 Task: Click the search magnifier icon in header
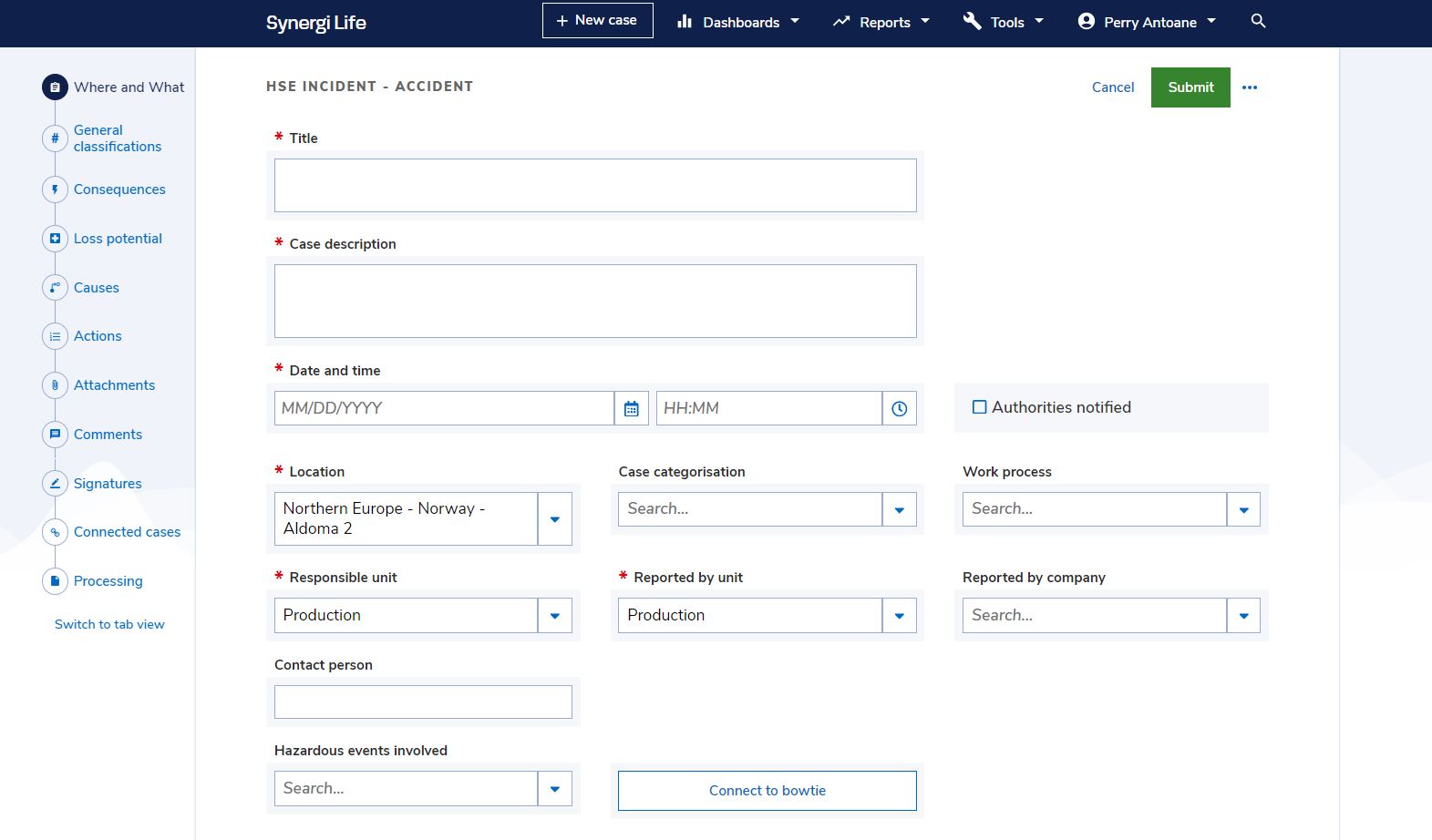1258,21
